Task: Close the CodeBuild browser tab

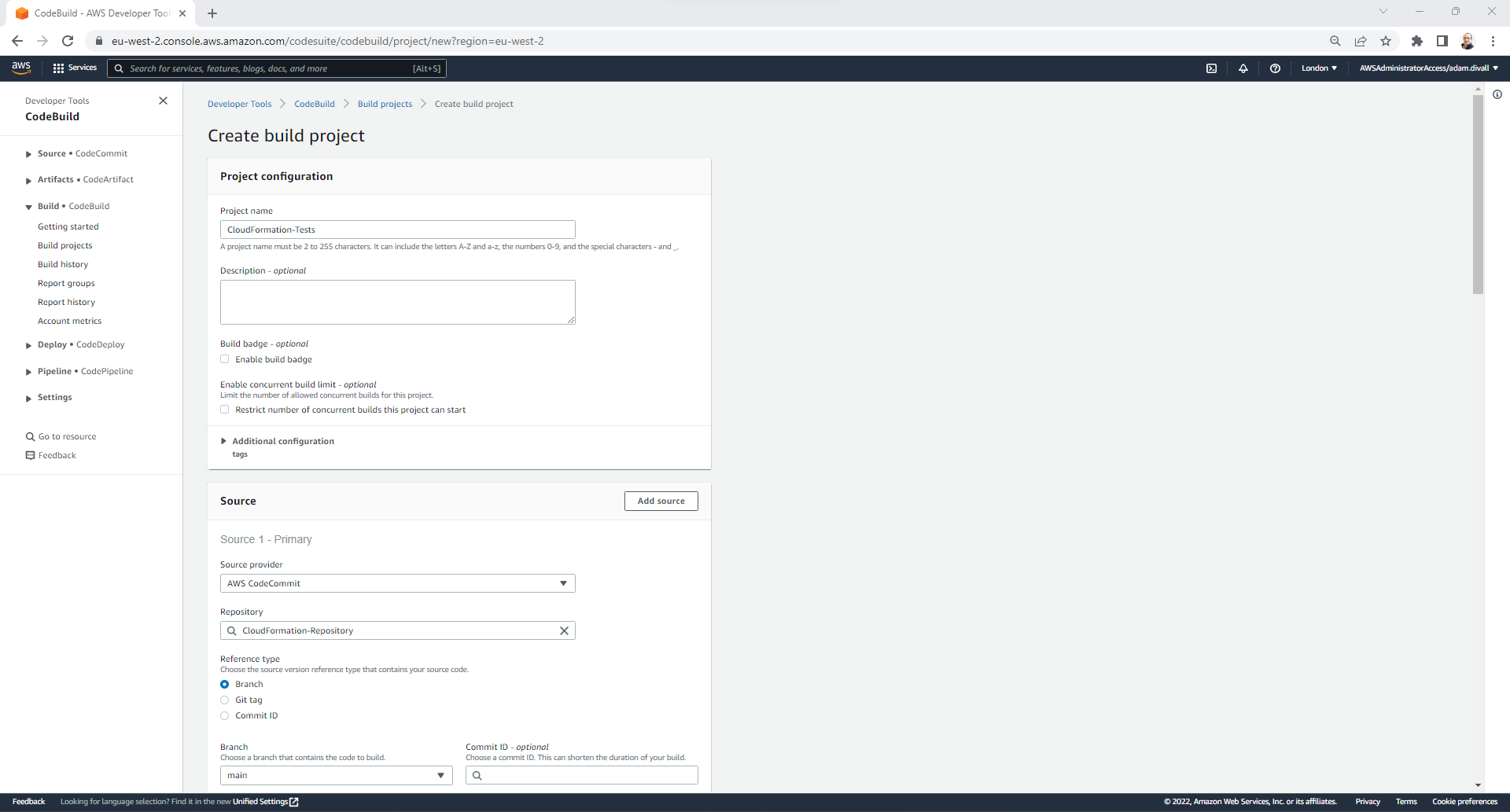Action: pyautogui.click(x=182, y=13)
